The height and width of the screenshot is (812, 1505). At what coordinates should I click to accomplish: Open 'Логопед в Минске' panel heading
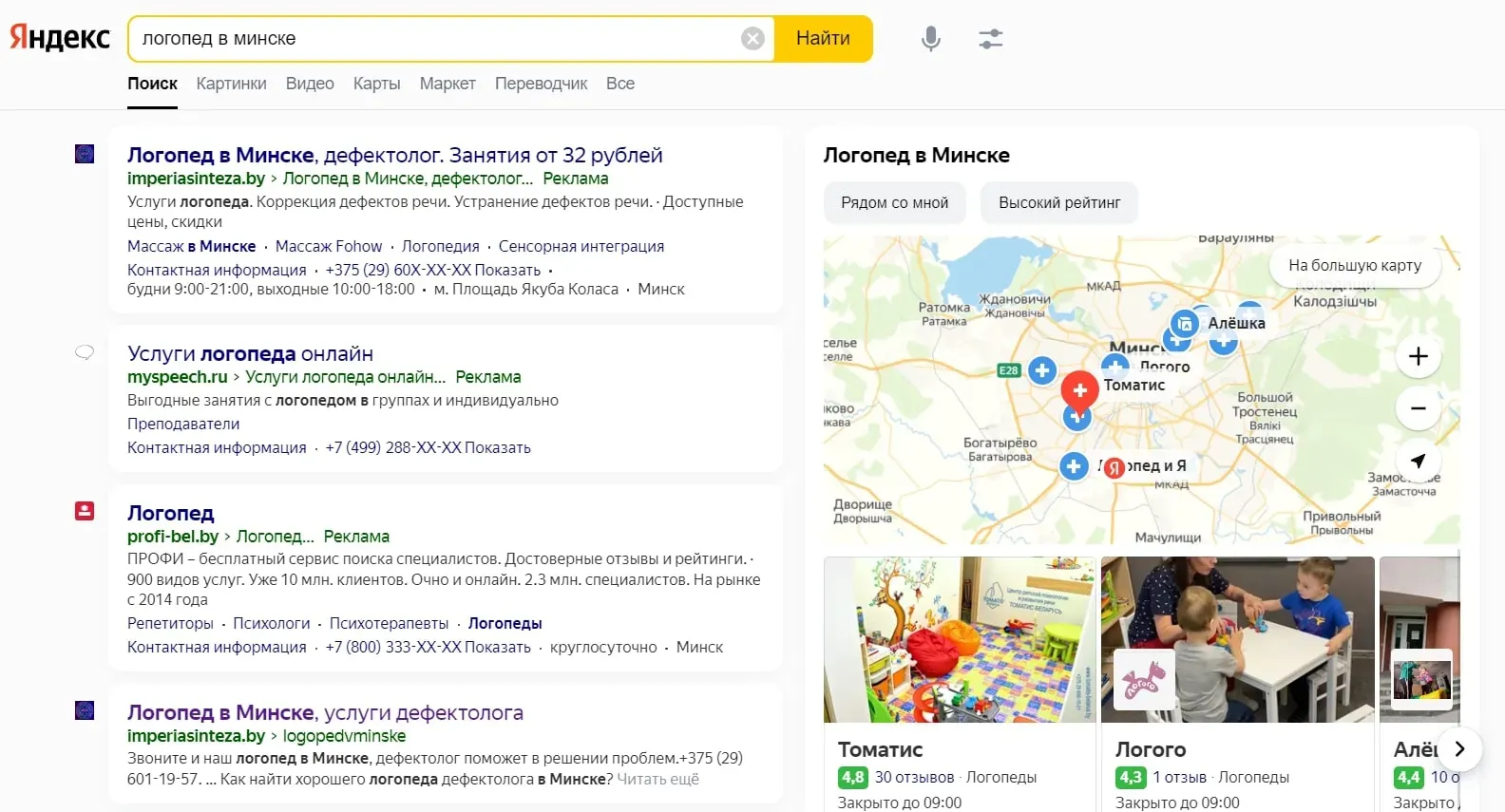[916, 155]
